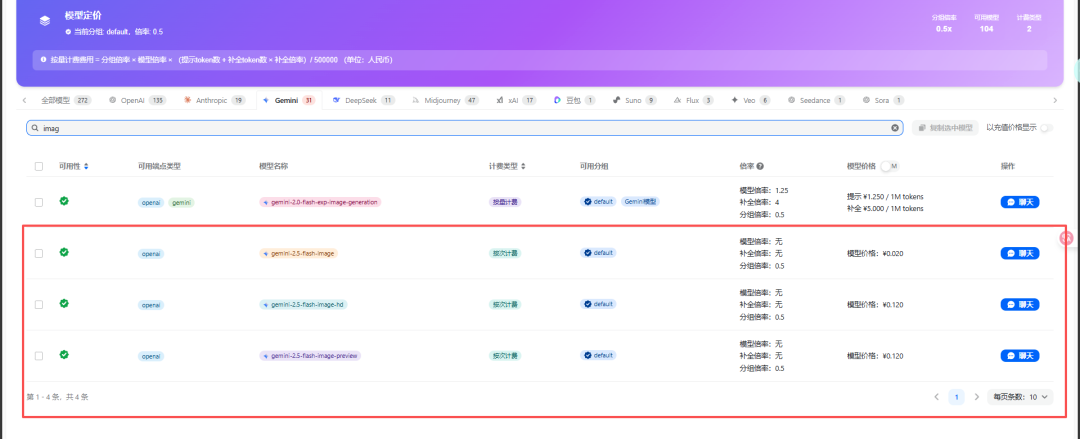The image size is (1080, 439).
Task: Click 聊天 button for gemini-2.0-flash-exp-image-generation
Action: (1019, 202)
